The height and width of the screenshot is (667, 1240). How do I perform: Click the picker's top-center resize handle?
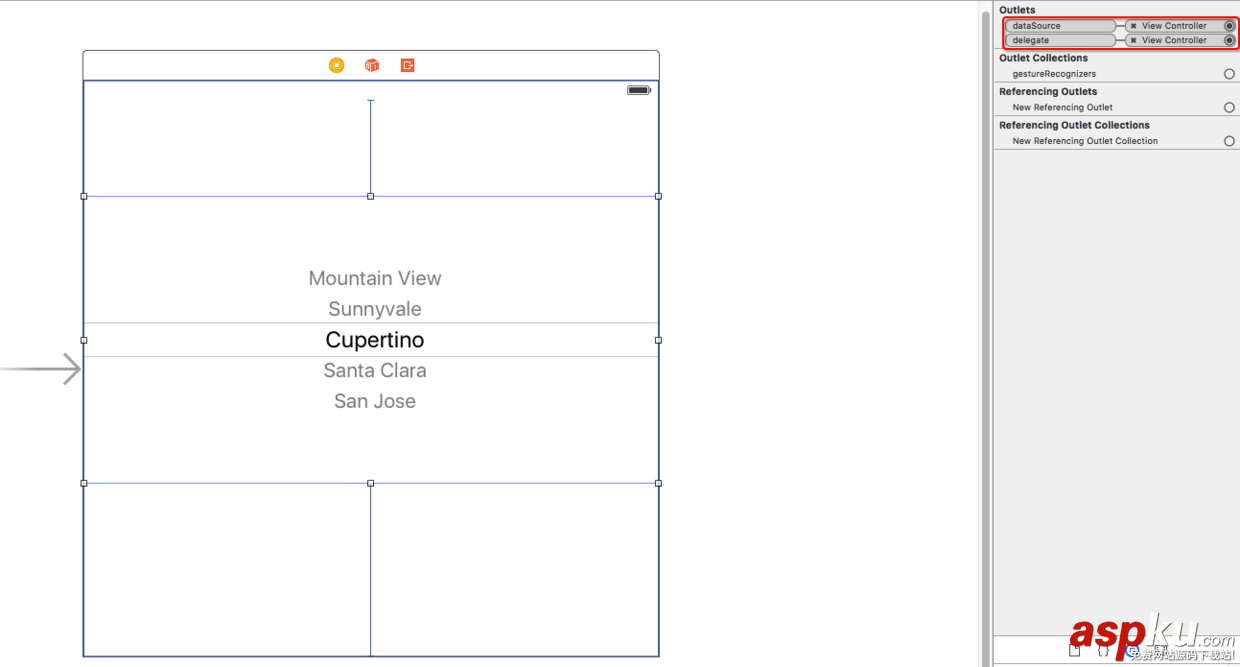point(371,196)
